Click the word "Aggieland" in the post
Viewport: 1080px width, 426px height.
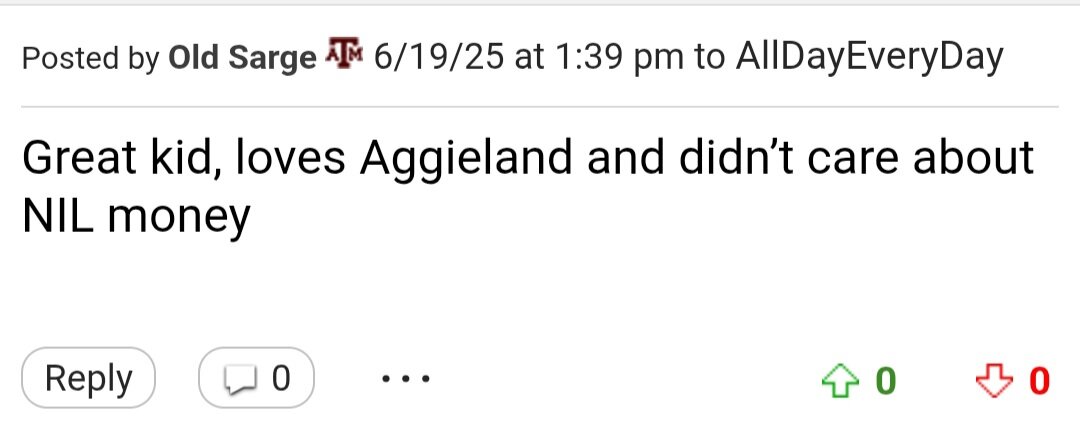466,159
